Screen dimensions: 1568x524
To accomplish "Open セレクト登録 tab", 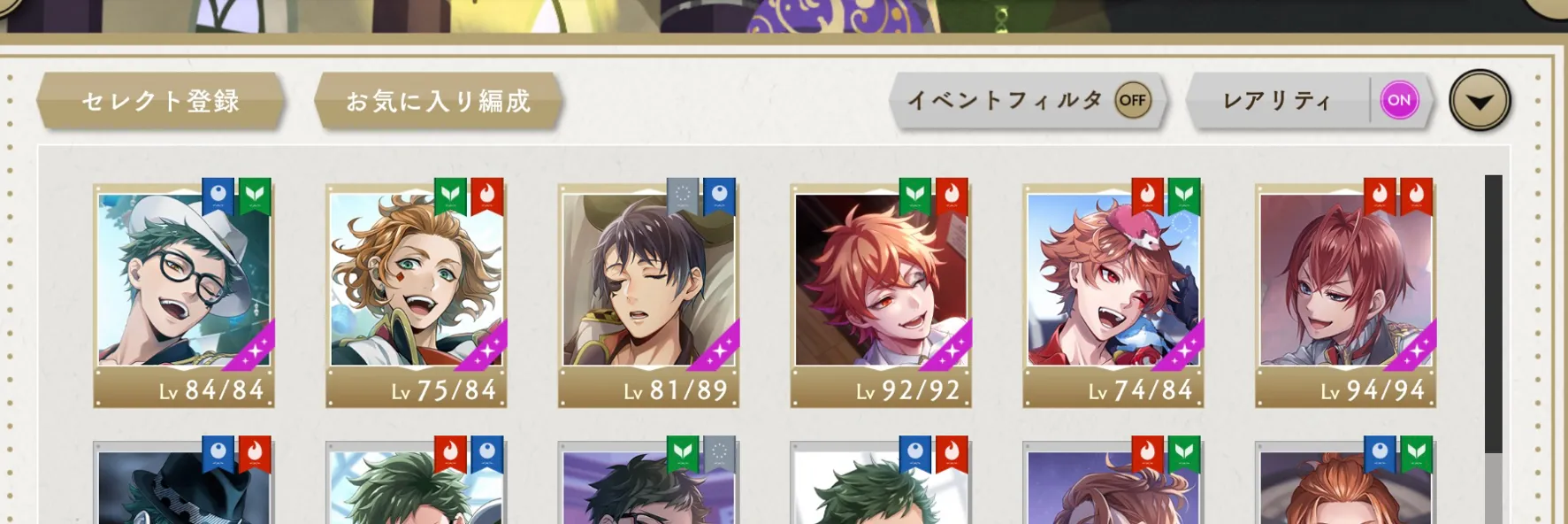I will click(161, 101).
